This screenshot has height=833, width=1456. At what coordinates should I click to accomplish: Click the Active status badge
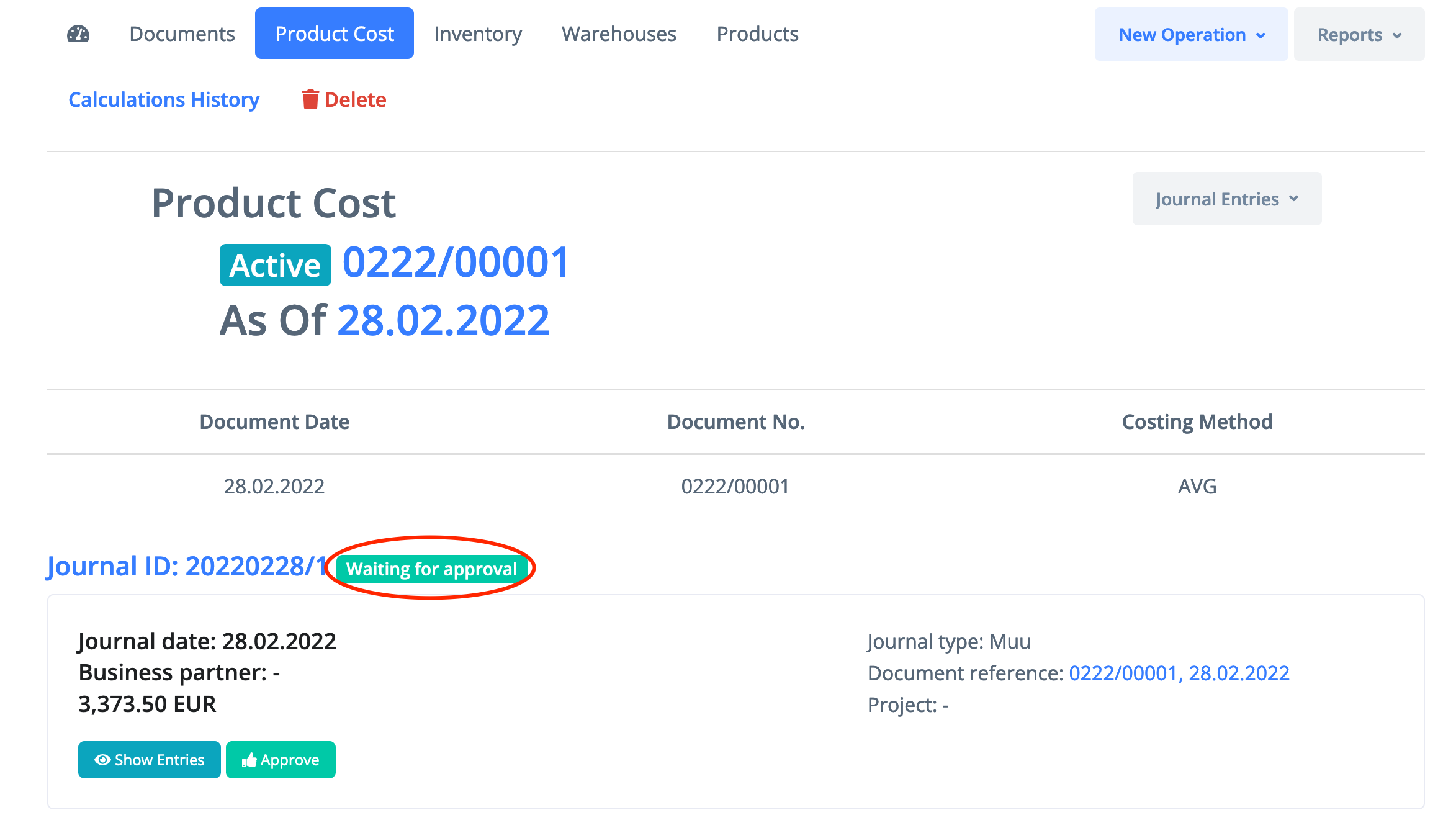click(x=275, y=266)
